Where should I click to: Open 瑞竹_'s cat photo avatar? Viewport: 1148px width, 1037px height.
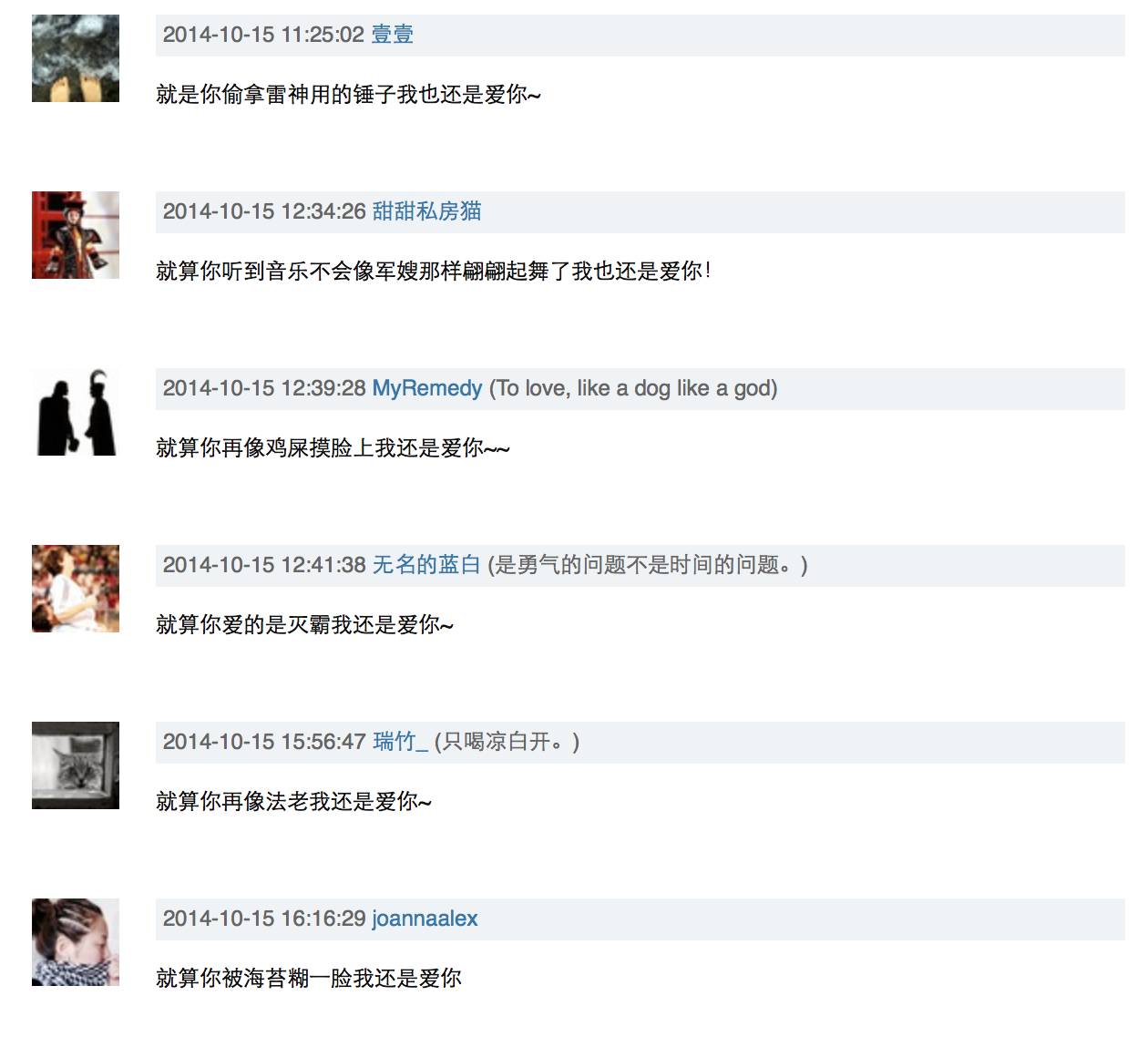pos(76,765)
